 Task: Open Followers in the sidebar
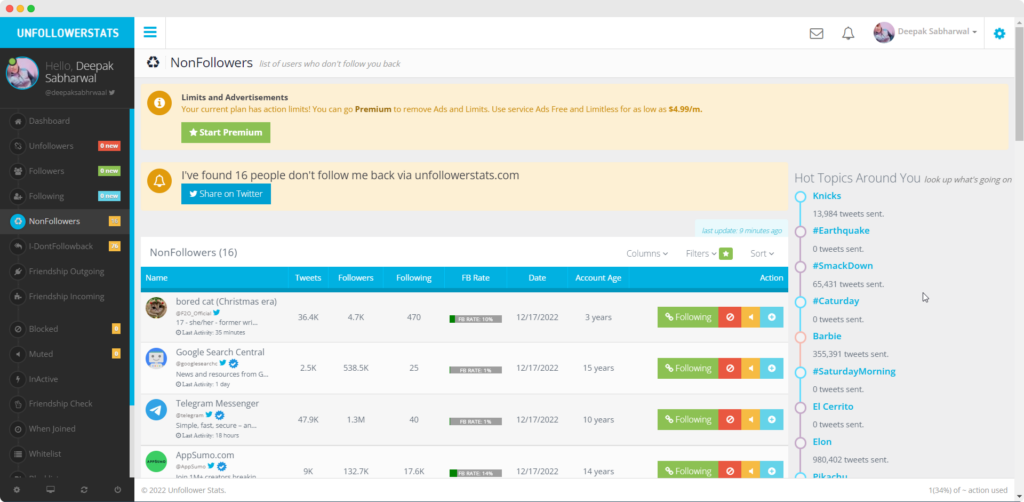(65, 171)
